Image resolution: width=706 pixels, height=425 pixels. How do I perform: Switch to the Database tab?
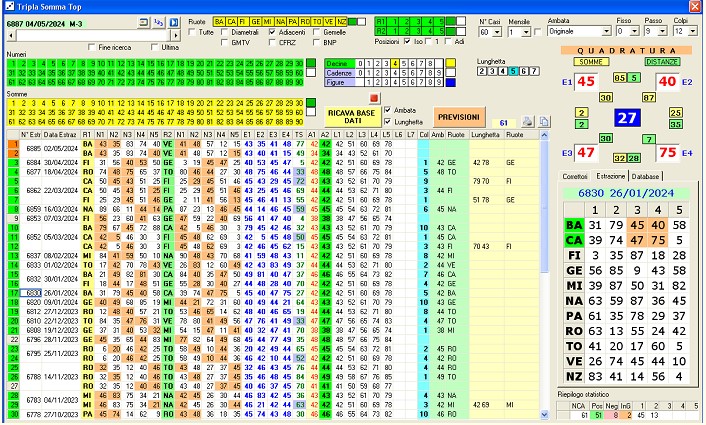[x=645, y=176]
